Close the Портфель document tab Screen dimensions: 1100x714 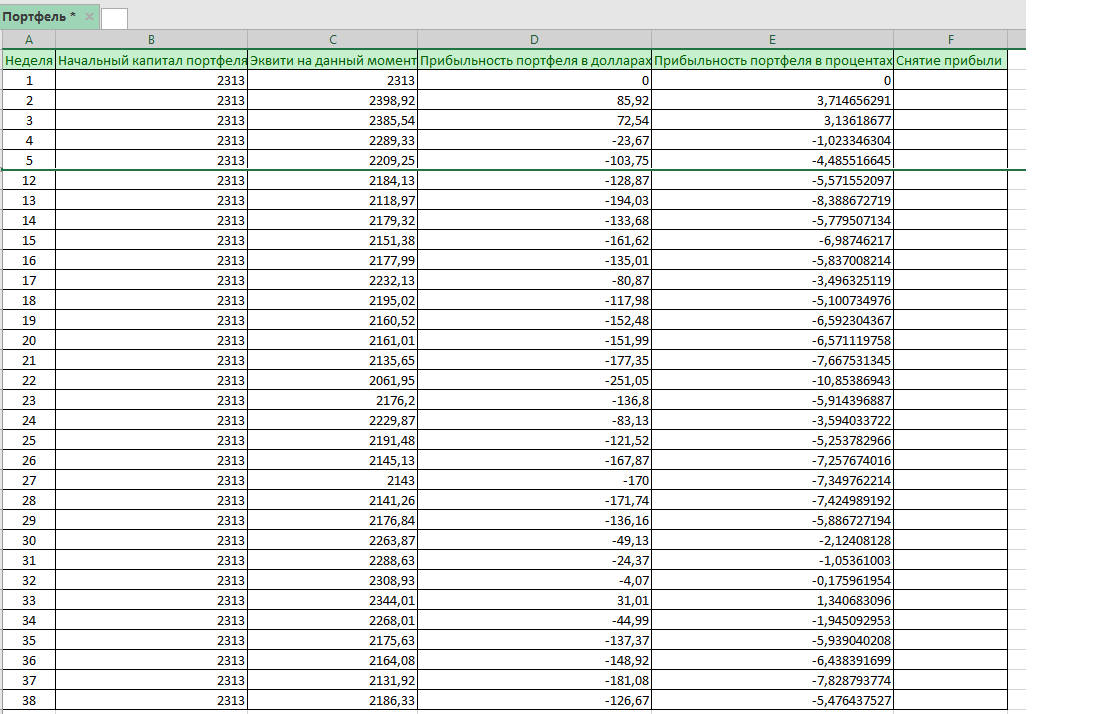click(x=90, y=17)
